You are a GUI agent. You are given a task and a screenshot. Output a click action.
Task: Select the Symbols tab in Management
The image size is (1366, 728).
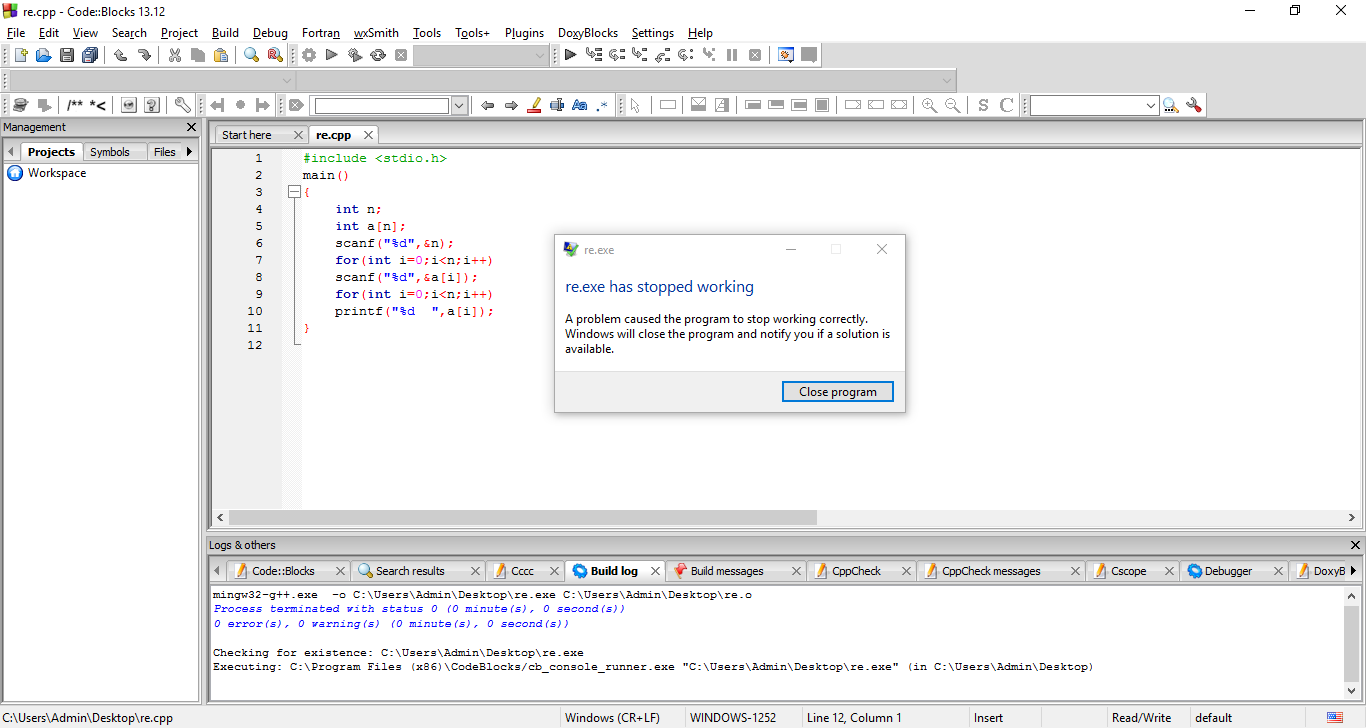coord(109,152)
